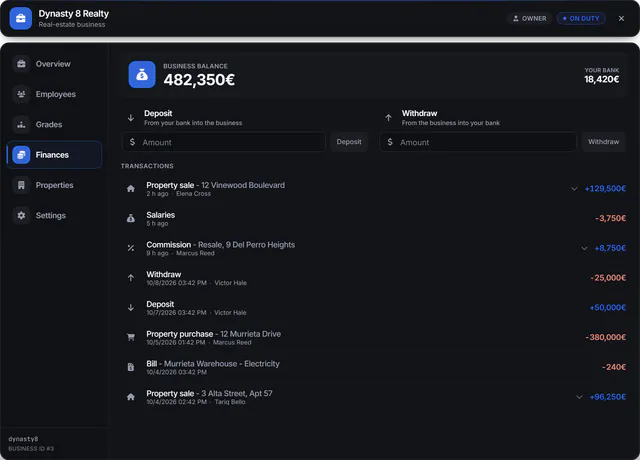Expand the Del Perro Heights commission details
Screen dimensions: 640x460
(x=584, y=248)
